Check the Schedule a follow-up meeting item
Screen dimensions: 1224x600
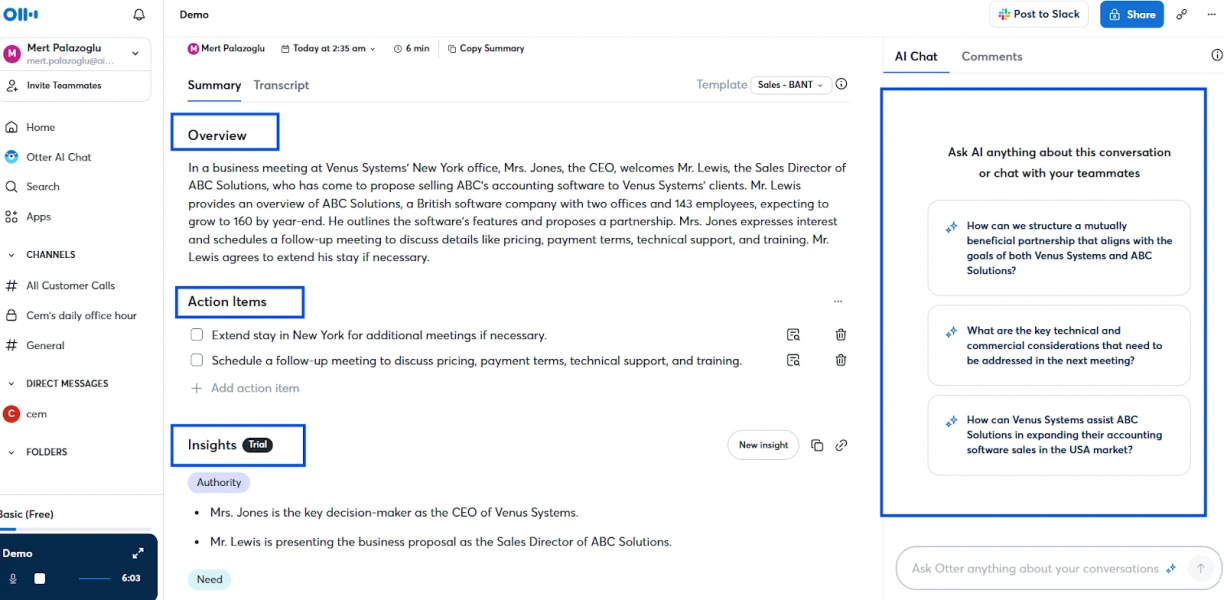[x=197, y=360]
